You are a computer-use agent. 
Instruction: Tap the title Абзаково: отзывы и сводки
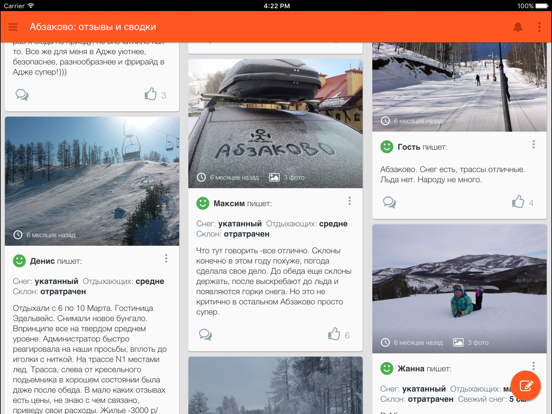[x=93, y=27]
